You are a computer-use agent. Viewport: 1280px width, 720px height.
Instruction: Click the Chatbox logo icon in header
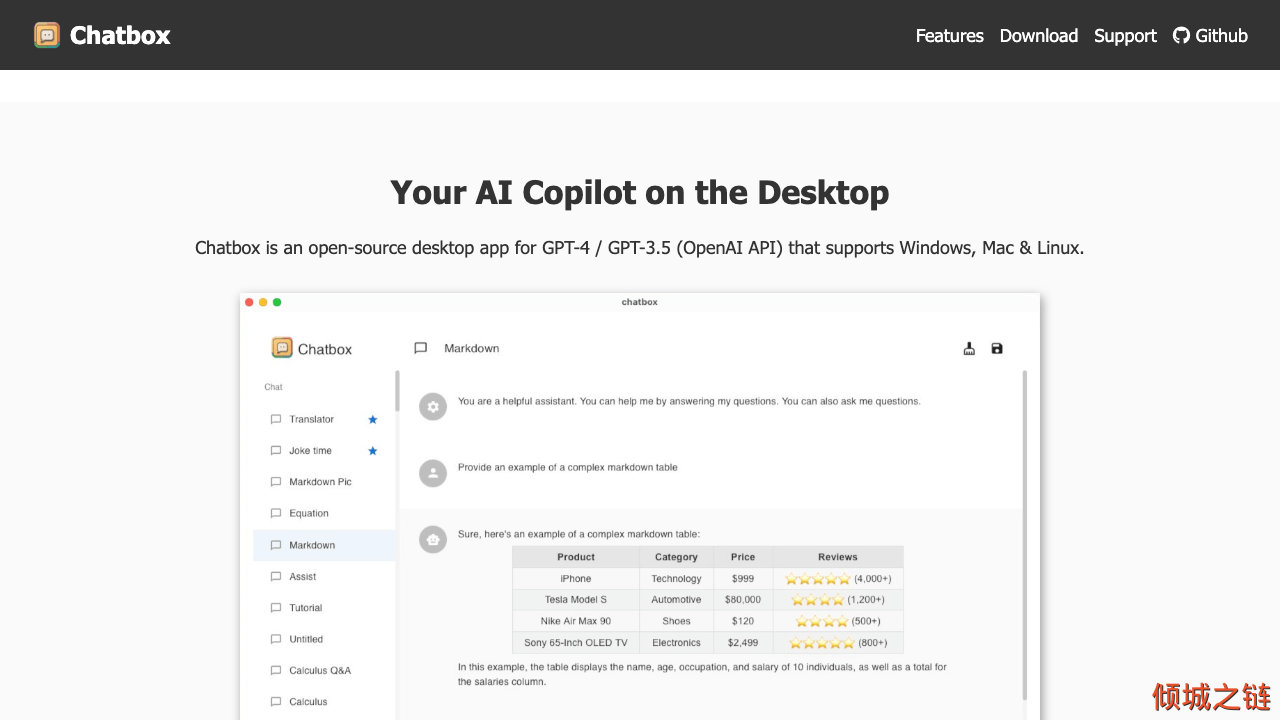(47, 35)
